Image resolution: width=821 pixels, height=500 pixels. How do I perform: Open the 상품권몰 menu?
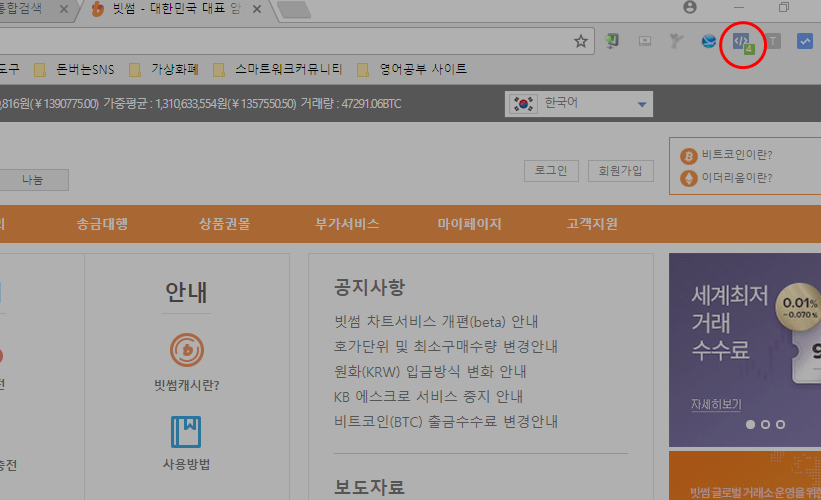225,224
